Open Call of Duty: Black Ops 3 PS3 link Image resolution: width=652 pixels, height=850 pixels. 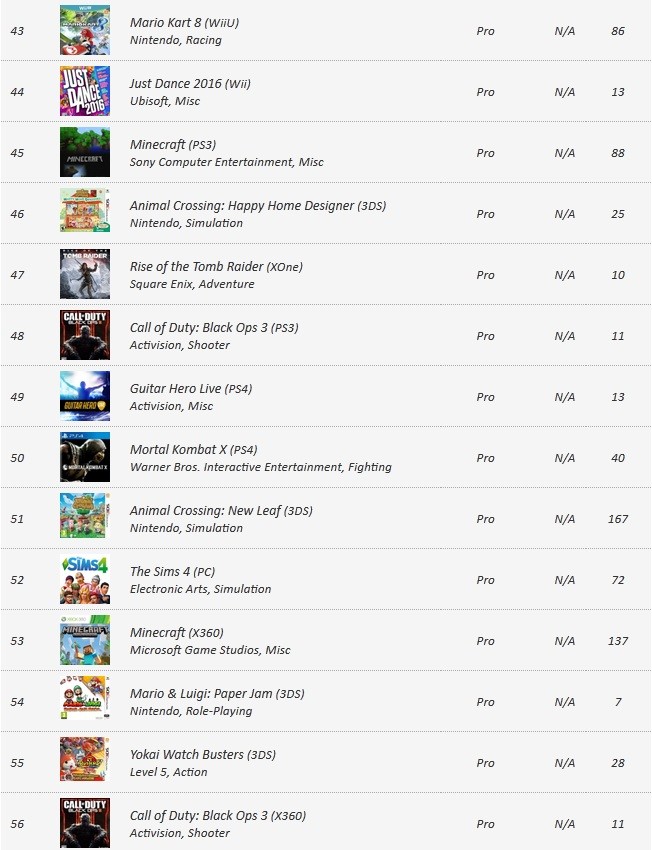[x=214, y=327]
